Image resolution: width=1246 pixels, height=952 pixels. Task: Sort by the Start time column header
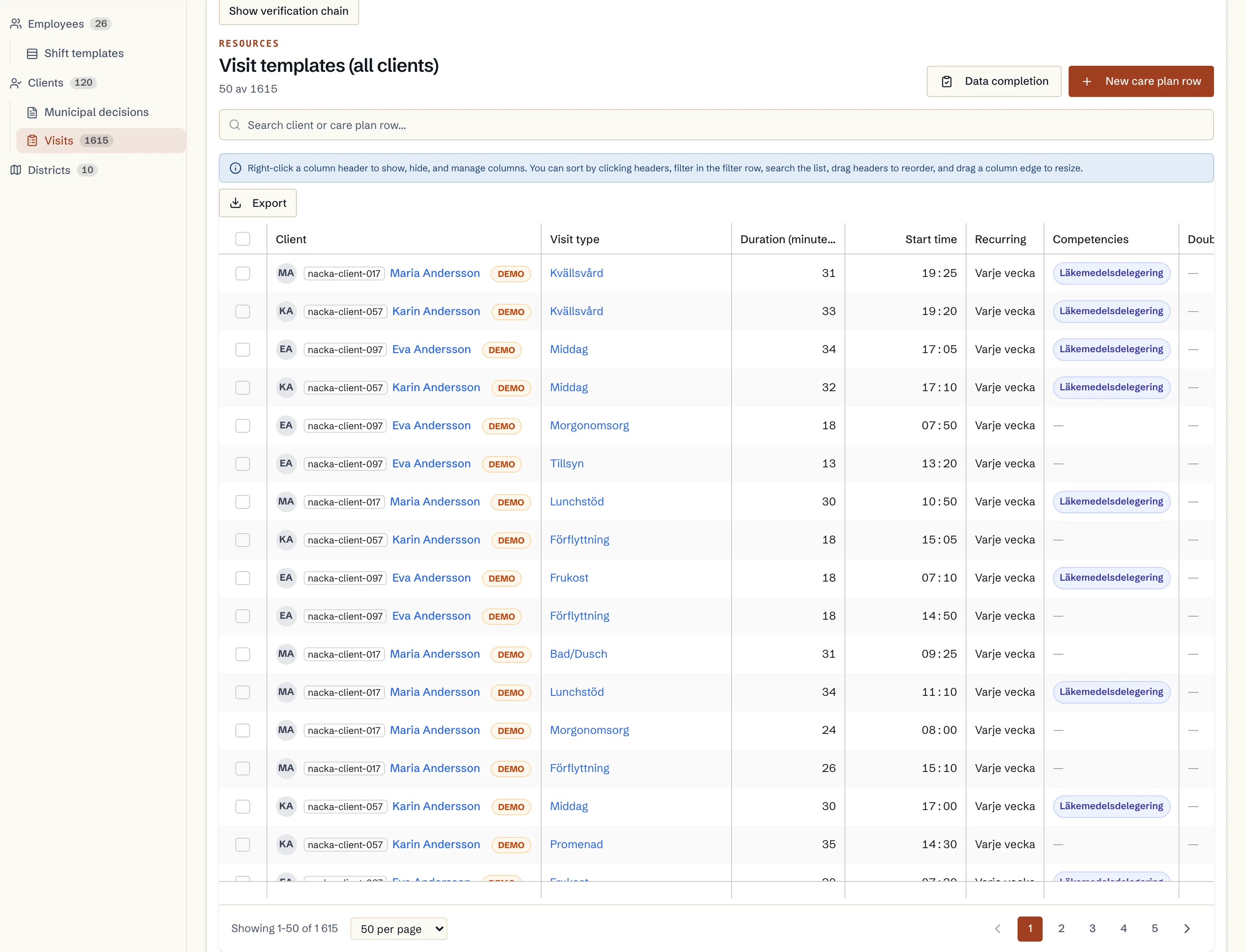(931, 239)
